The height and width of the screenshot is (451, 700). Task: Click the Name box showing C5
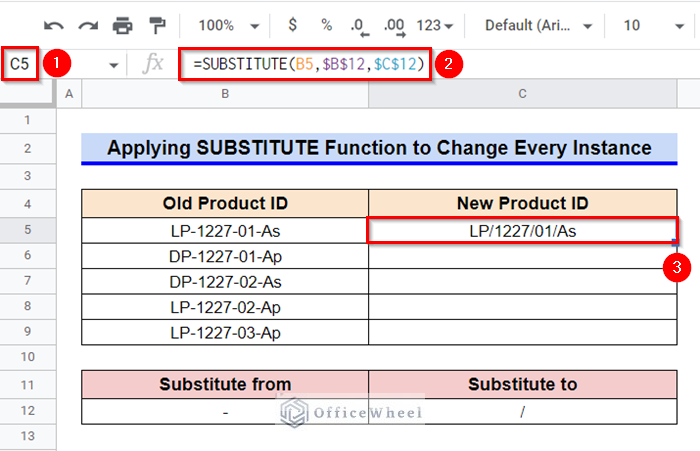pos(20,64)
